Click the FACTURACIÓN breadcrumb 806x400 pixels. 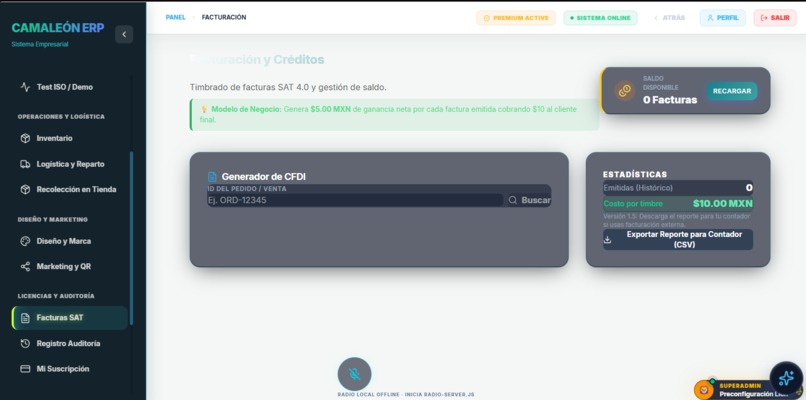(x=224, y=17)
